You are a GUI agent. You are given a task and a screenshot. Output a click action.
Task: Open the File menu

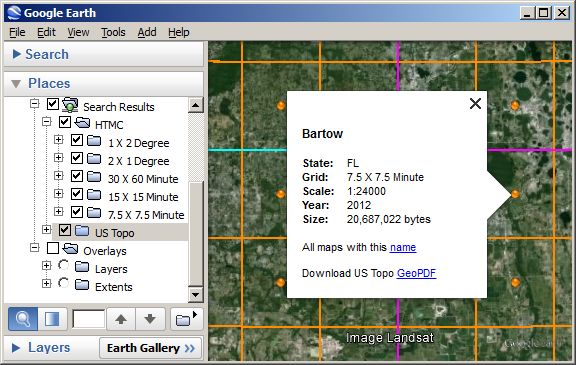coord(17,32)
